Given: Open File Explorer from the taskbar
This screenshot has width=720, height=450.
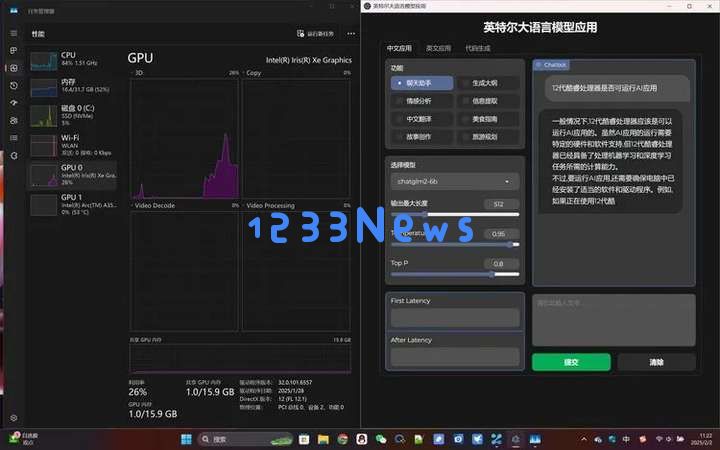Looking at the screenshot, I should tap(323, 439).
